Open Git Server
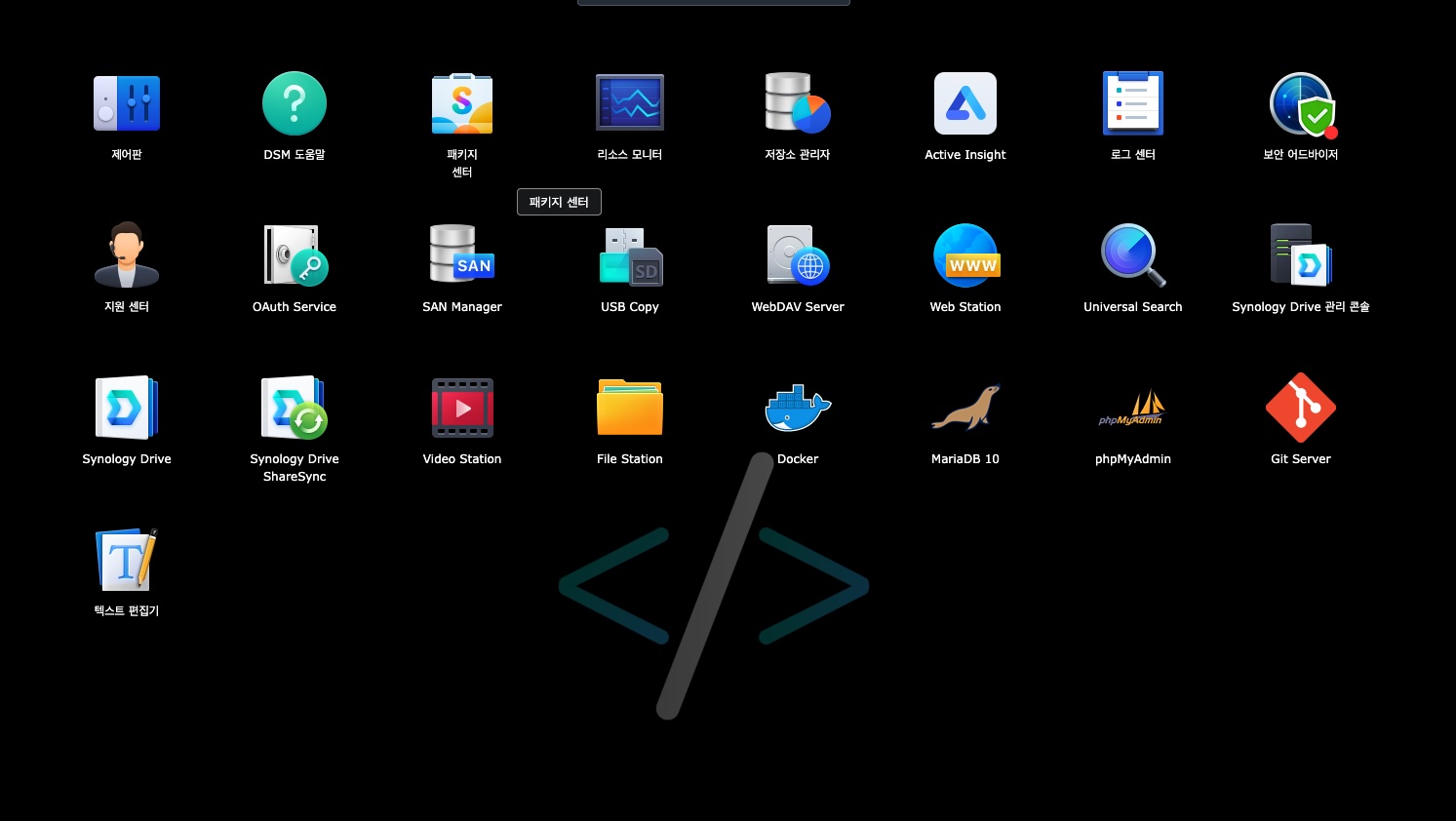Viewport: 1456px width, 821px height. tap(1301, 408)
